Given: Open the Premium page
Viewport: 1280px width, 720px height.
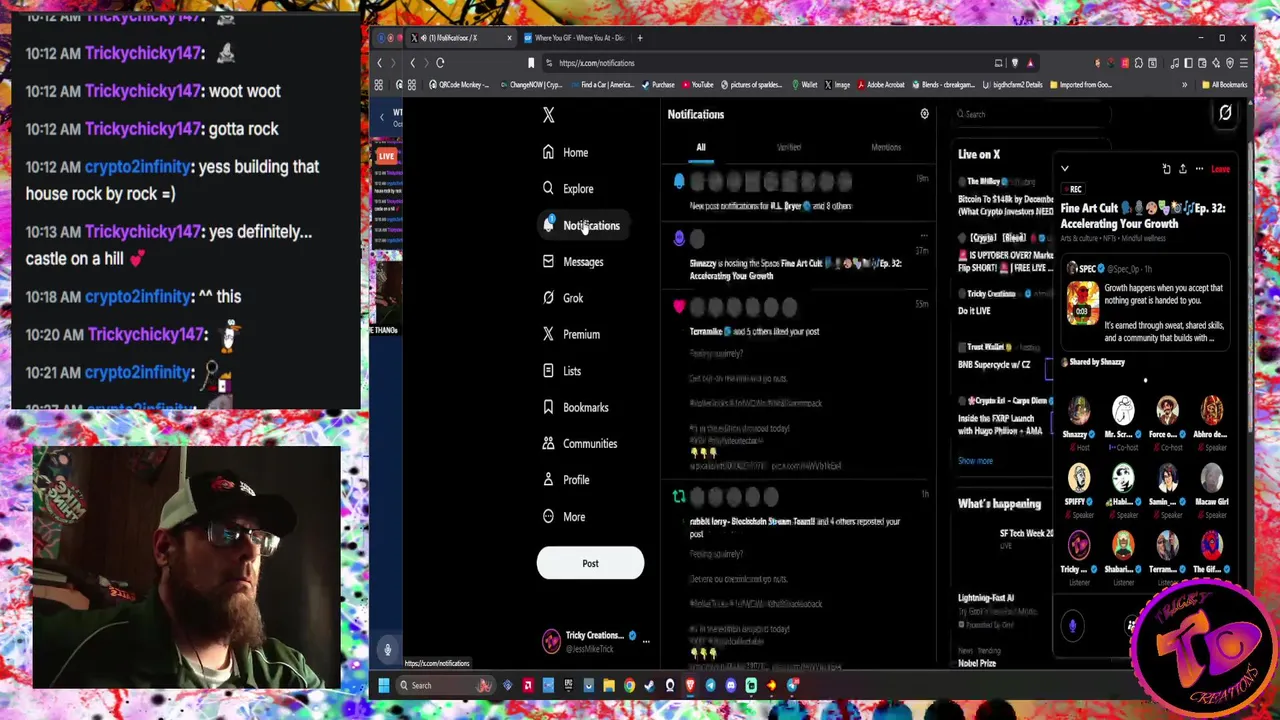Looking at the screenshot, I should (571, 334).
